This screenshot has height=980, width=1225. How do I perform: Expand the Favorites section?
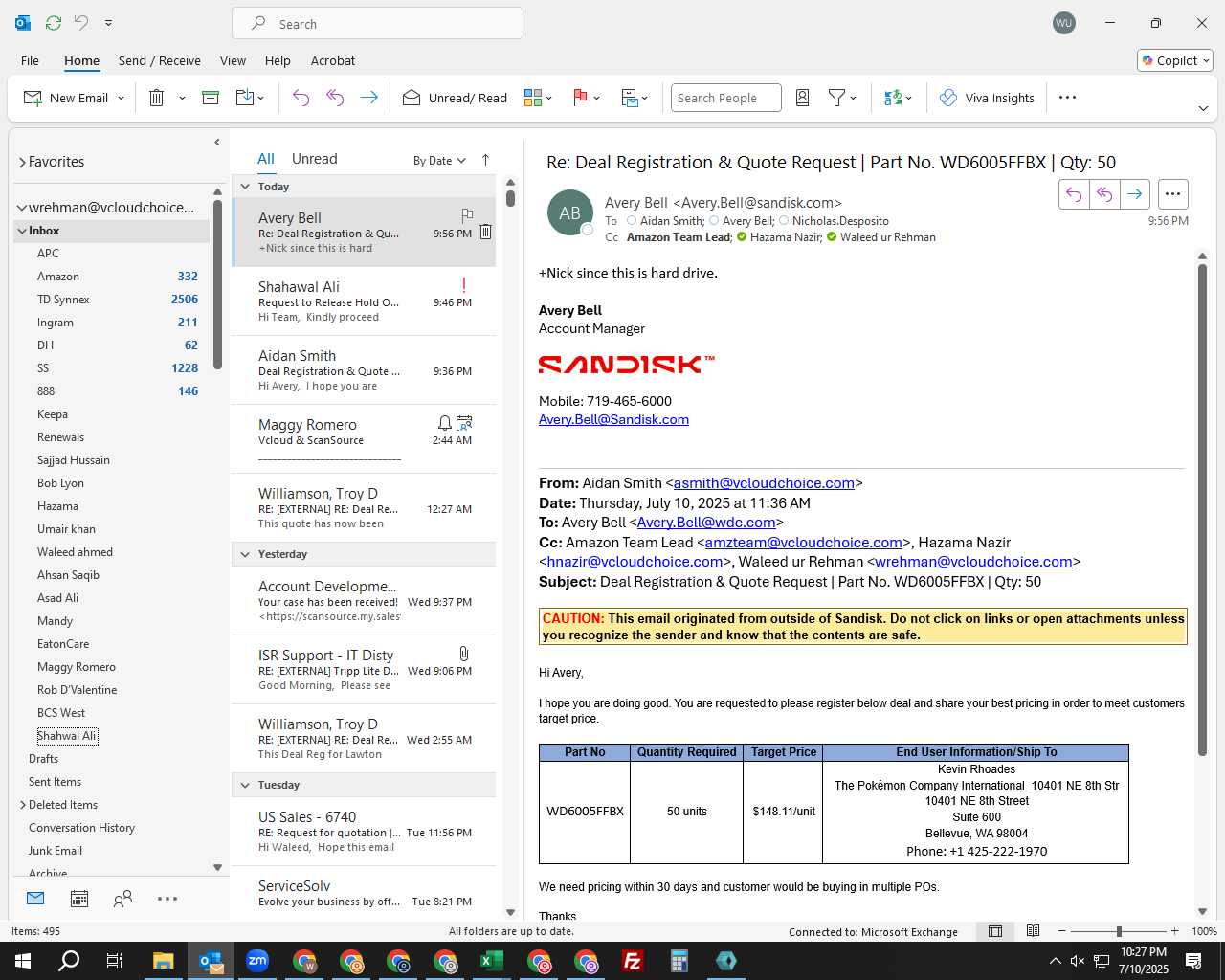click(22, 163)
